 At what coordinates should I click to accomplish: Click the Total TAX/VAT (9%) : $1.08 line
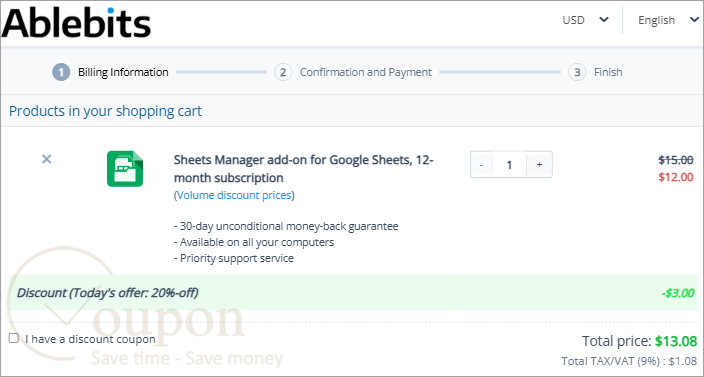pyautogui.click(x=629, y=361)
